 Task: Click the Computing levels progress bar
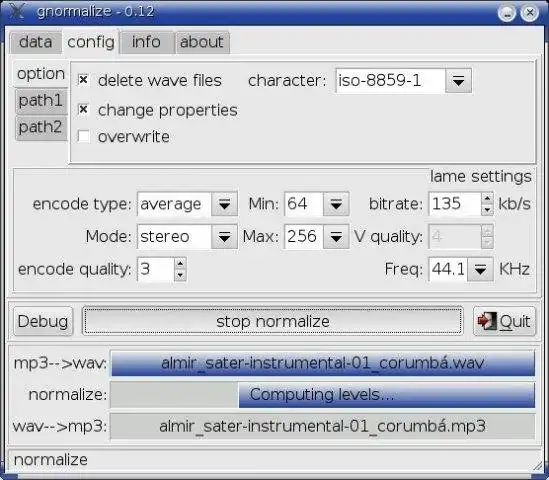[323, 395]
